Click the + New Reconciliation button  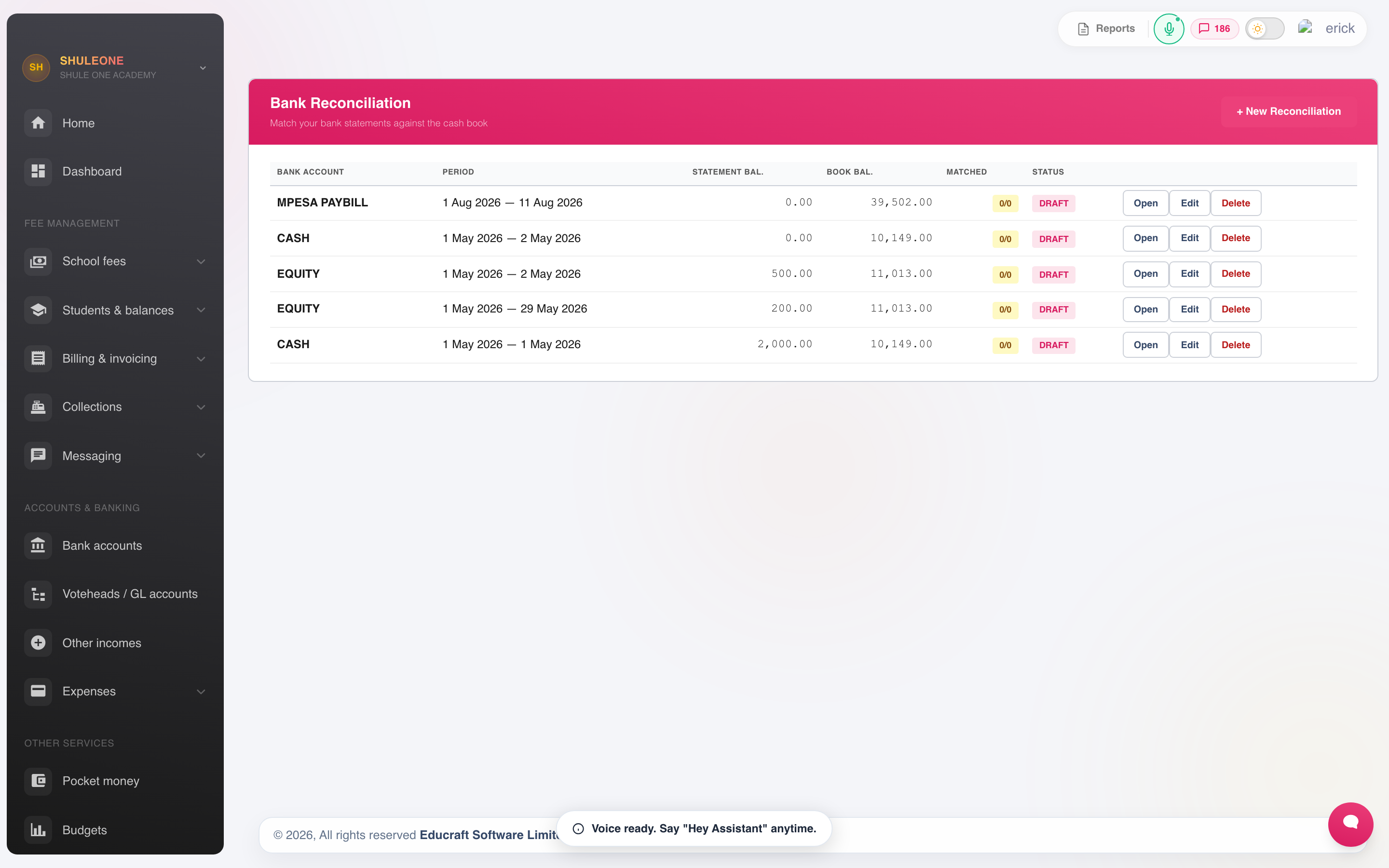(1289, 111)
